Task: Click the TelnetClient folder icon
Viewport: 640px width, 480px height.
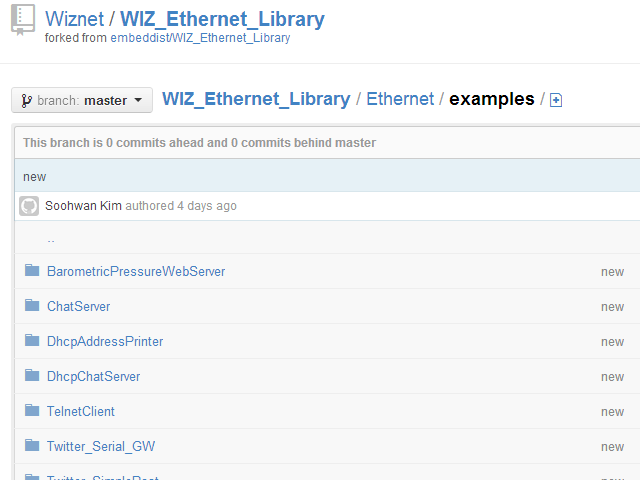Action: tap(32, 410)
